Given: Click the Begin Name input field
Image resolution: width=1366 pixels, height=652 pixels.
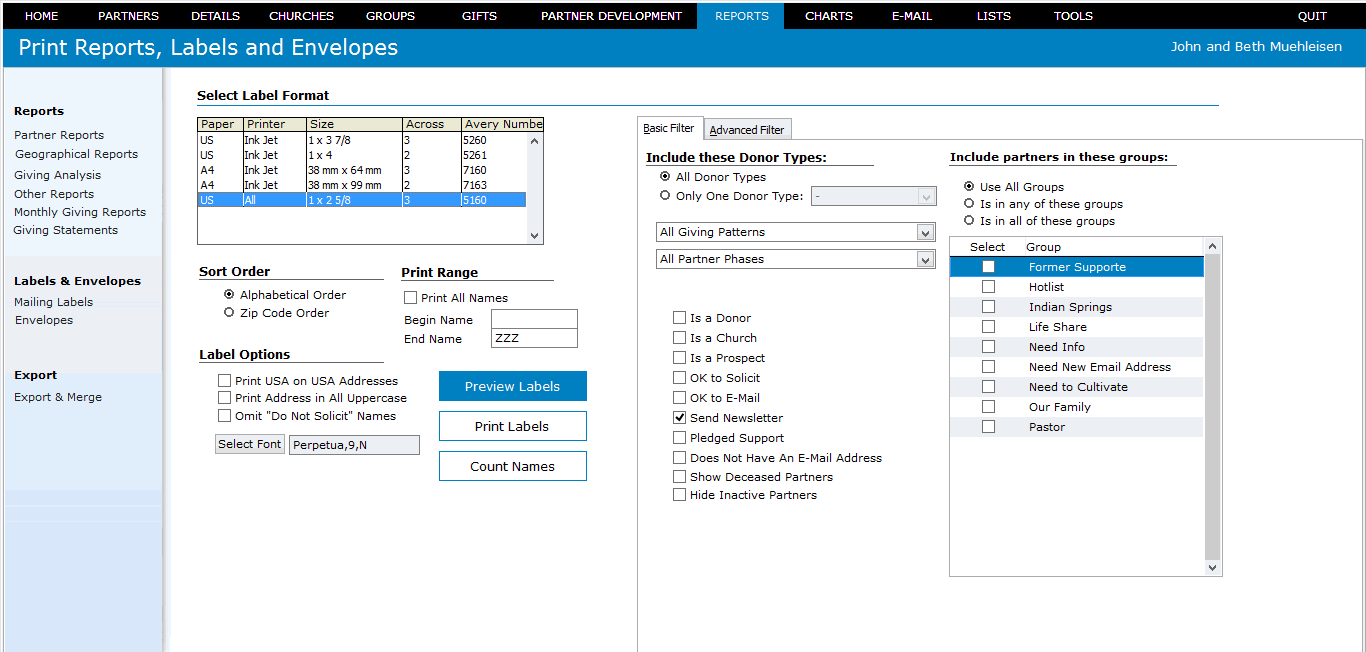Looking at the screenshot, I should [534, 320].
